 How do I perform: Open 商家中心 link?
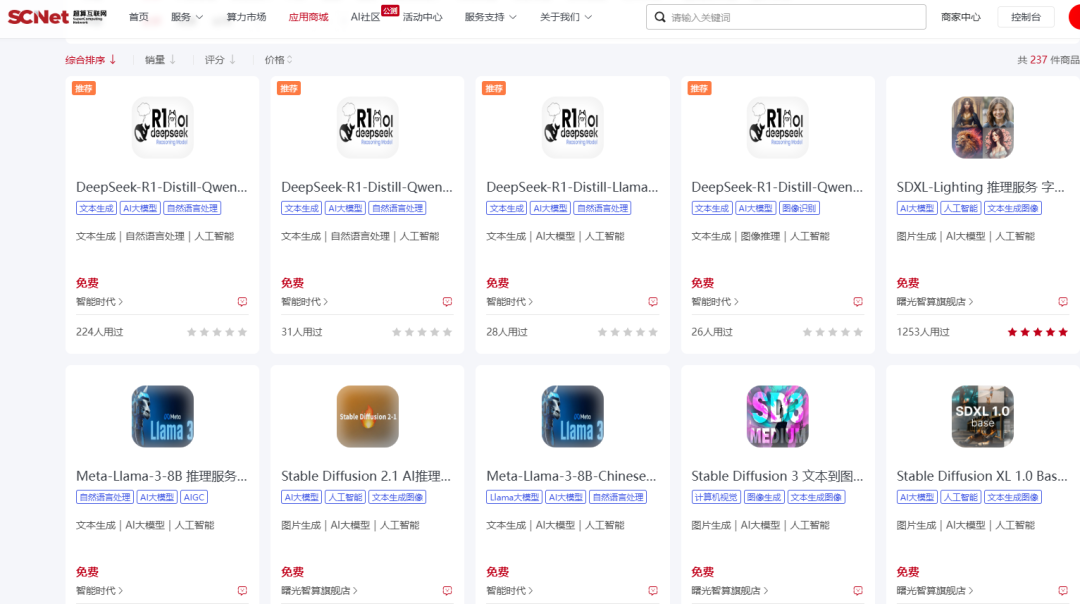[x=960, y=17]
